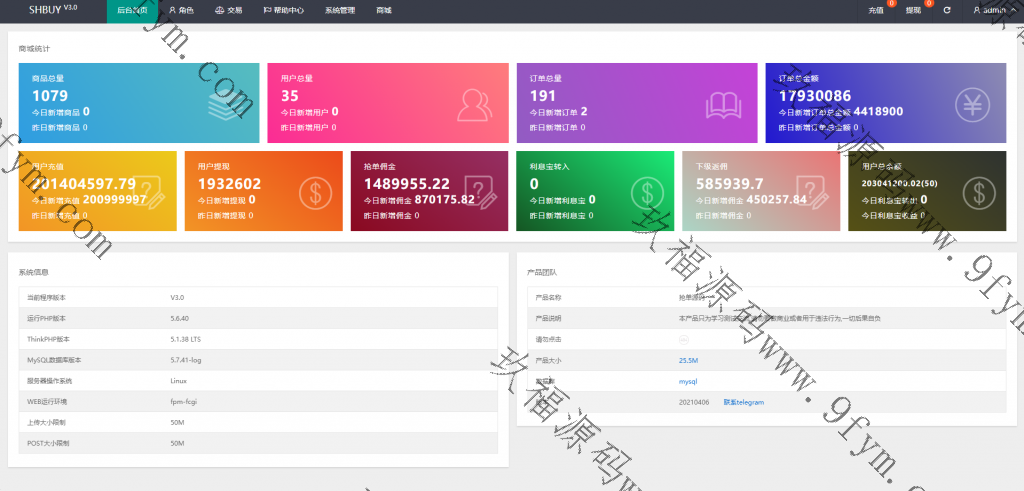
Task: Click the 提现 notification button
Action: point(914,10)
